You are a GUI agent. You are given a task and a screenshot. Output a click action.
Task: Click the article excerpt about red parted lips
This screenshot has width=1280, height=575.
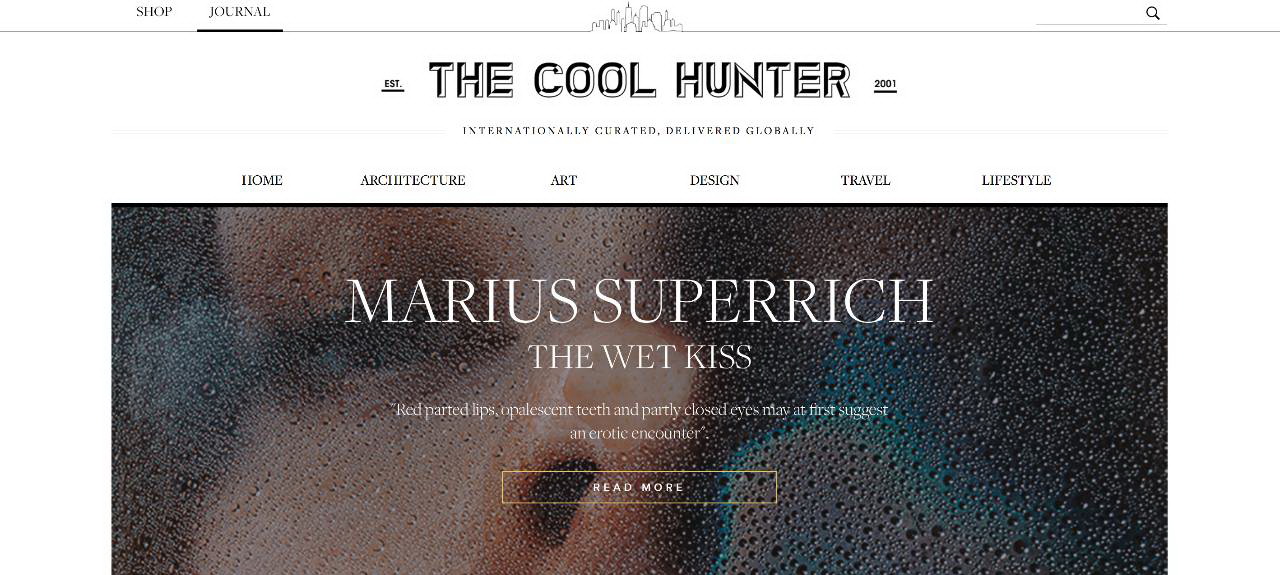(639, 421)
